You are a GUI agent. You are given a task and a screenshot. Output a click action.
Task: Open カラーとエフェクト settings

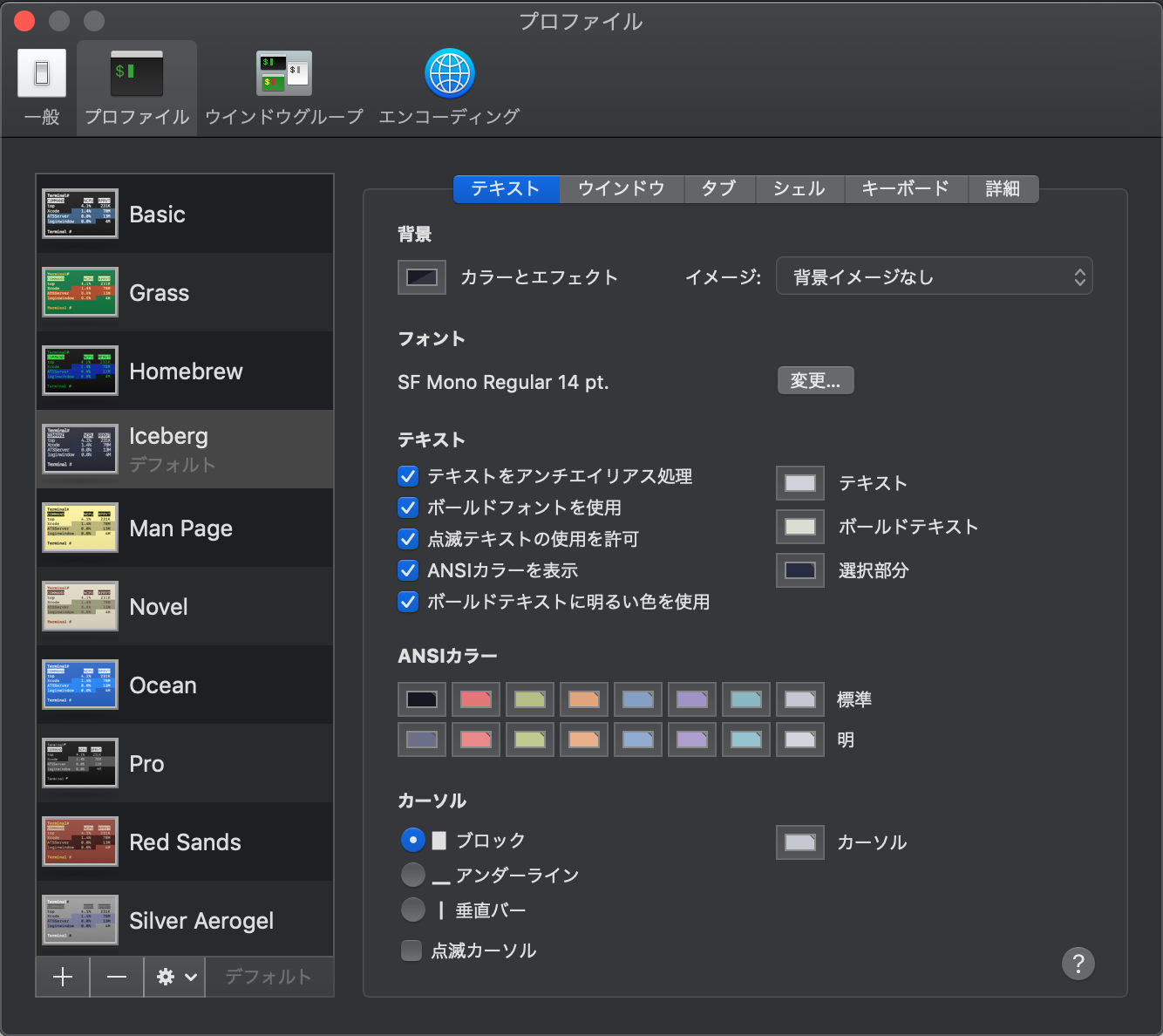[421, 276]
